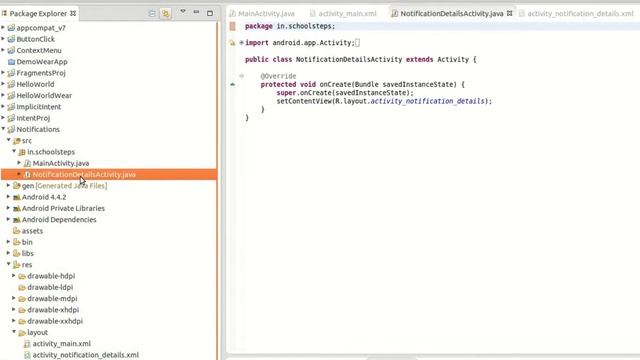This screenshot has width=640, height=360.
Task: Click activity_notification_details.xml file icon in tree
Action: click(27, 355)
